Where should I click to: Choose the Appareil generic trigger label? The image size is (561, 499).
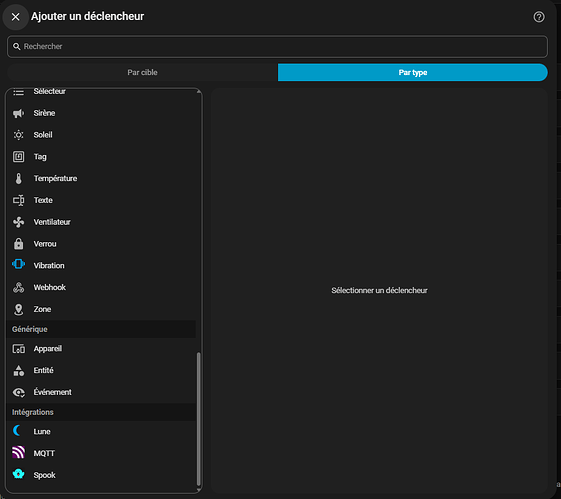coord(48,349)
